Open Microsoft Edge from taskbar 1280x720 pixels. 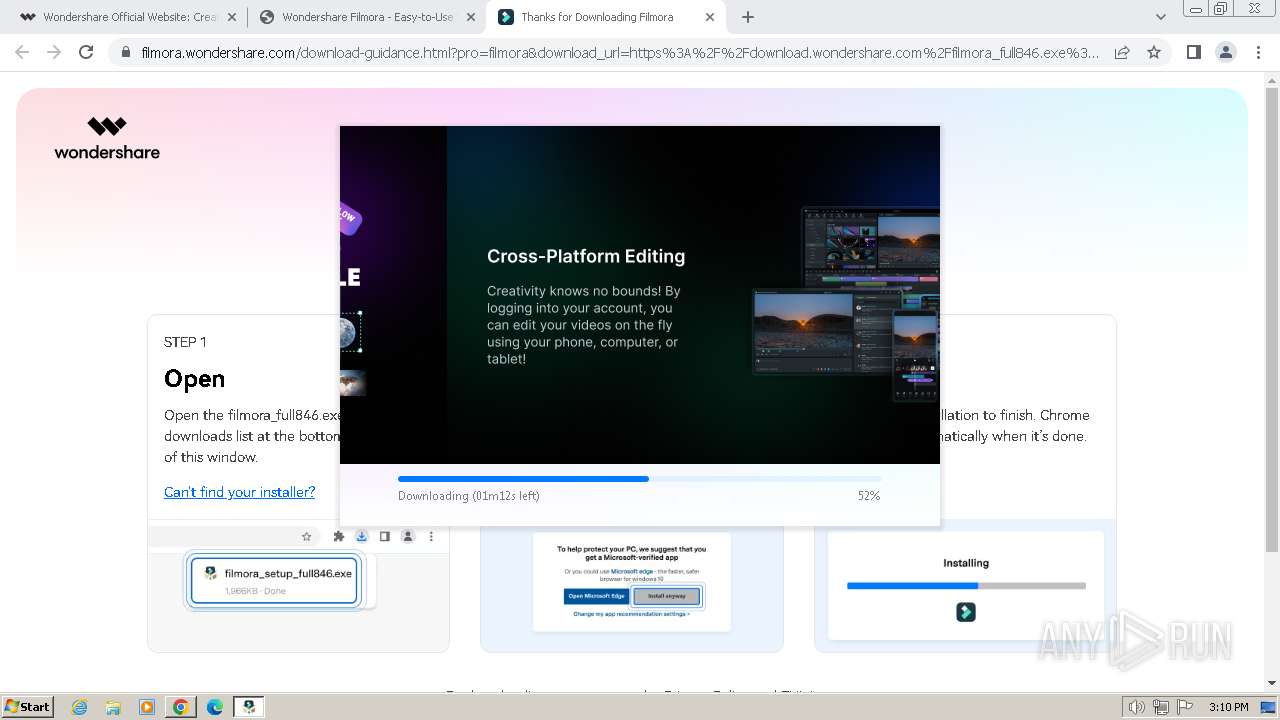click(x=215, y=706)
